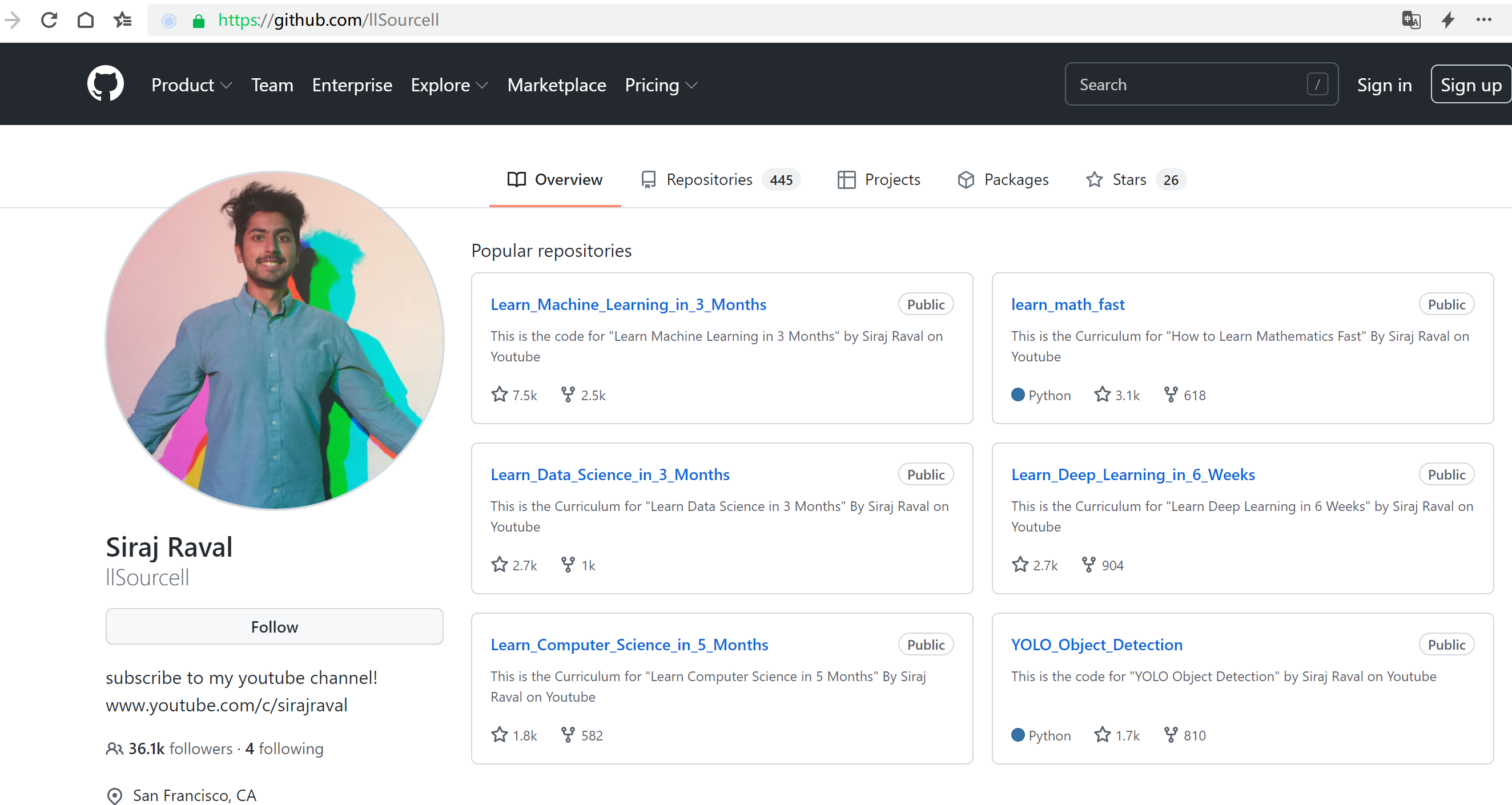The image size is (1512, 805).
Task: Click fork count 618 on learn_math_fast
Action: pyautogui.click(x=1185, y=395)
